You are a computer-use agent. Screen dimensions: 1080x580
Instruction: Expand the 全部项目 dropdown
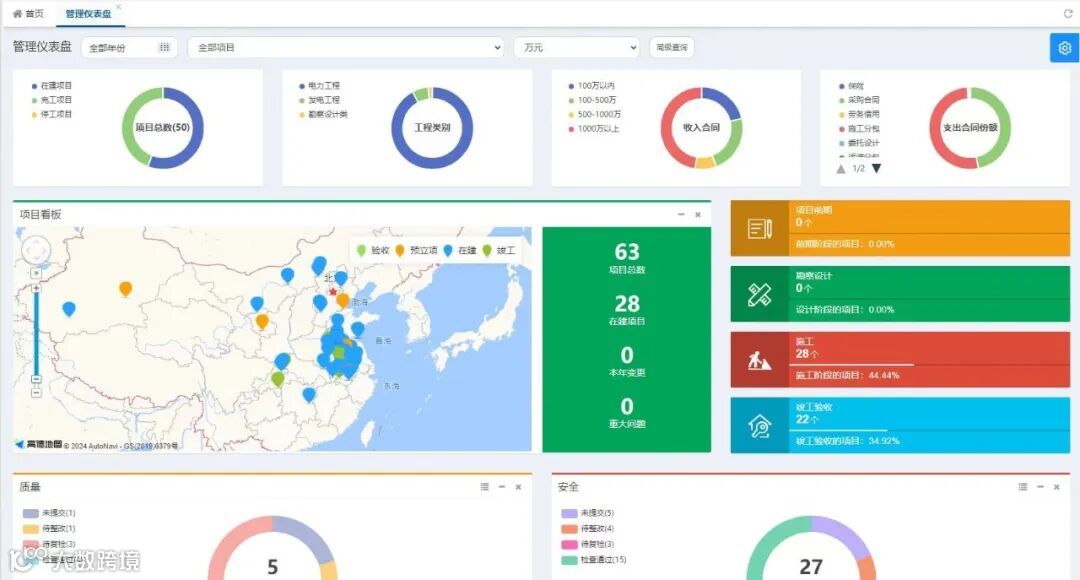point(345,48)
